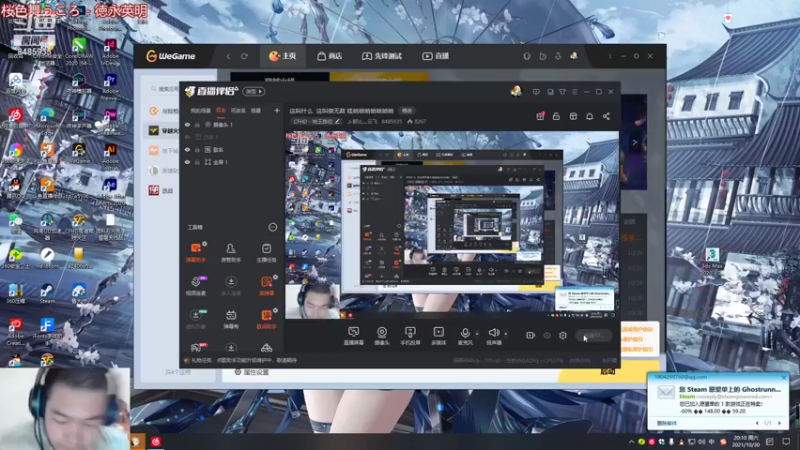Open the 视频连麦 tool

[x=195, y=286]
